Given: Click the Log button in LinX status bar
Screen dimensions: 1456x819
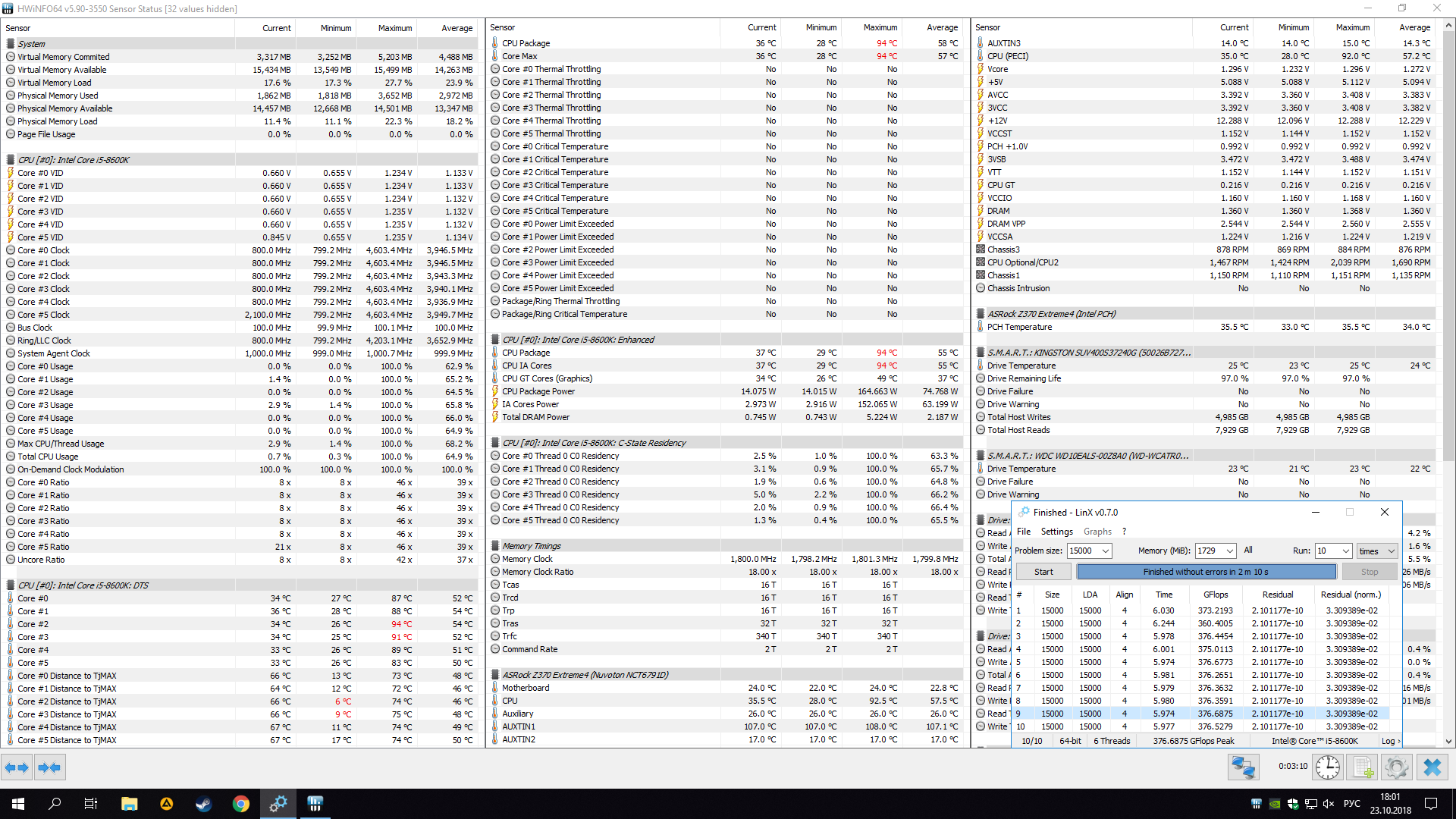Looking at the screenshot, I should click(1389, 741).
